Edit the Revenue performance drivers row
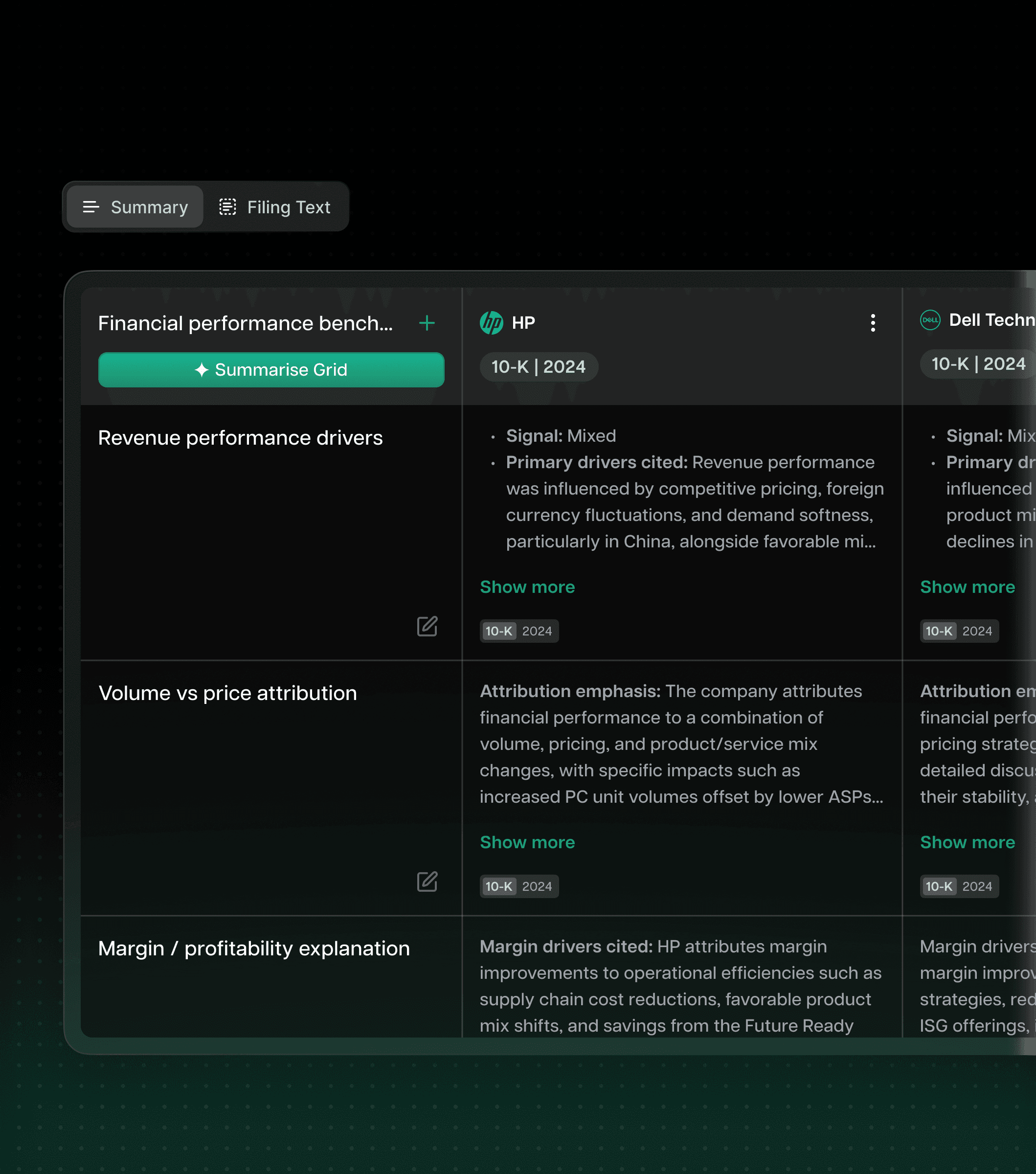 pyautogui.click(x=427, y=626)
